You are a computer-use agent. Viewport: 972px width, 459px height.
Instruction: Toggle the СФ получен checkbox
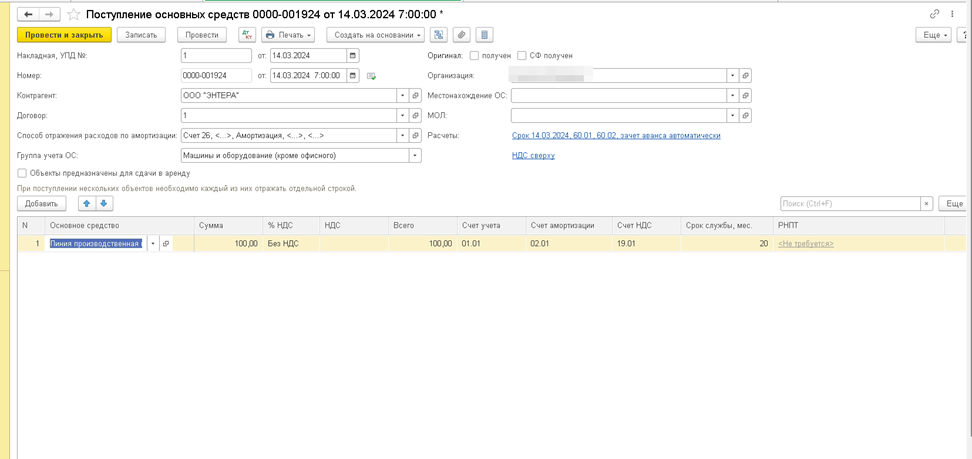522,56
